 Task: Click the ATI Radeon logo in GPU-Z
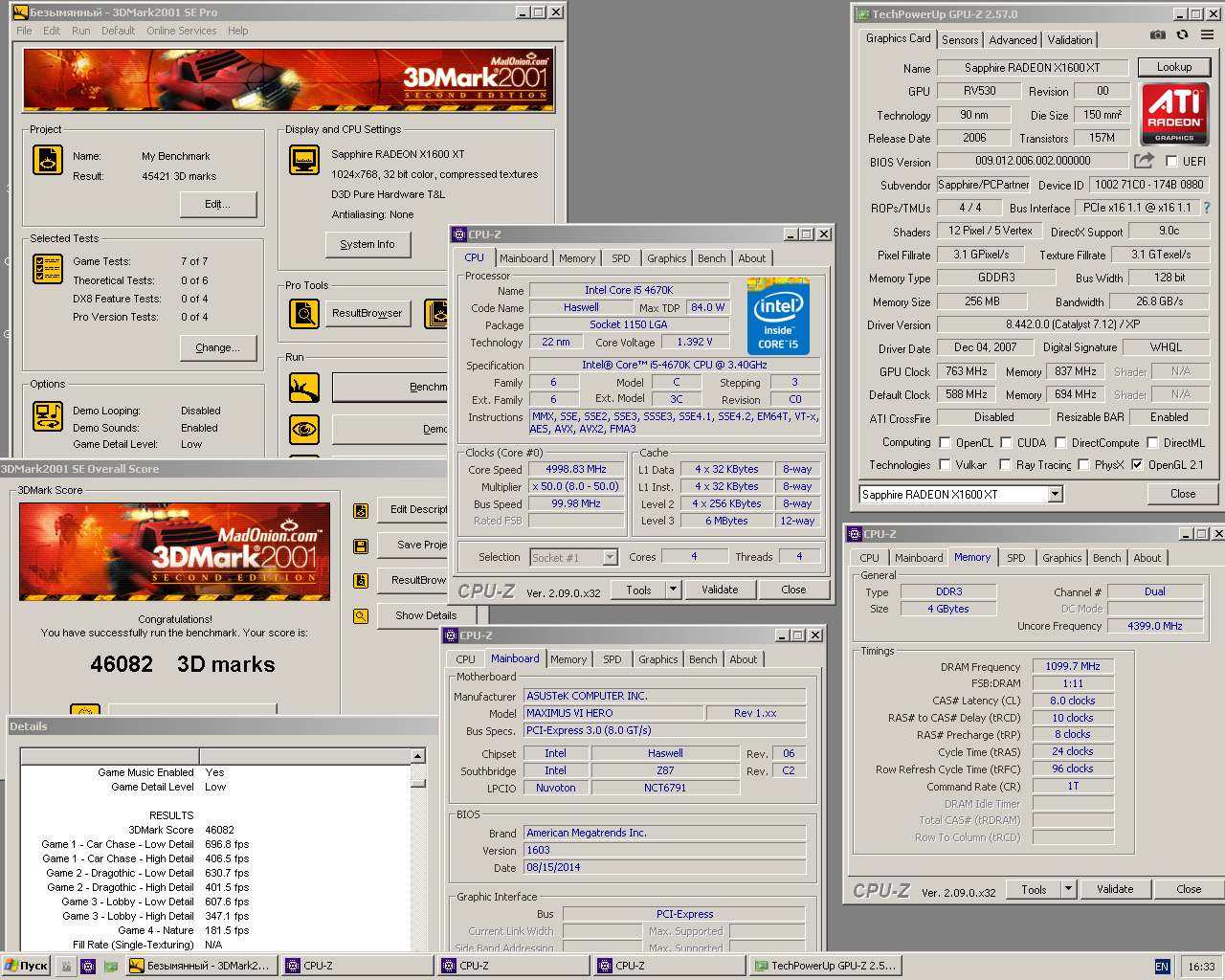pyautogui.click(x=1174, y=114)
